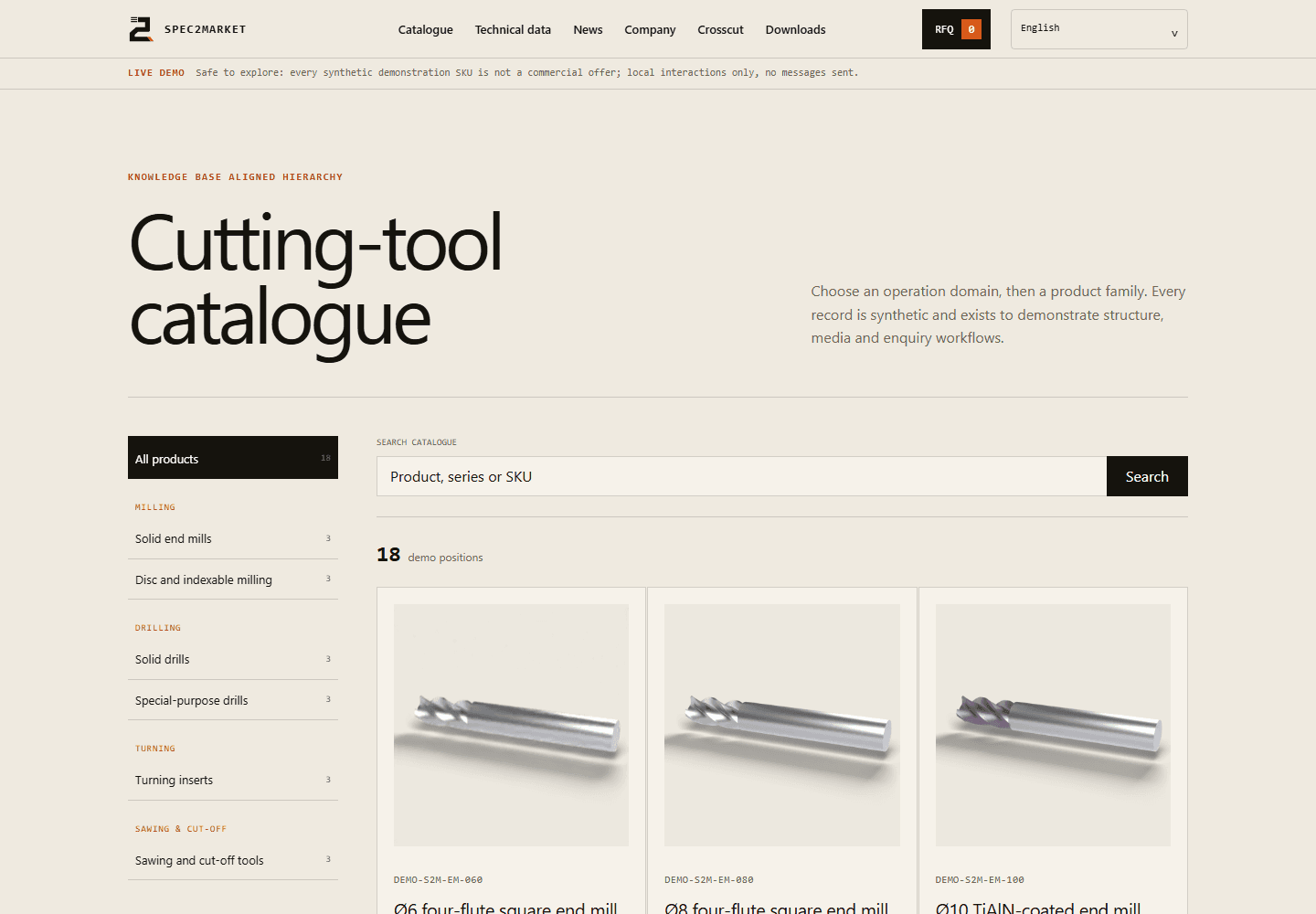The width and height of the screenshot is (1316, 914).
Task: Open the Ø6 four-flute end mill image
Action: pos(511,725)
